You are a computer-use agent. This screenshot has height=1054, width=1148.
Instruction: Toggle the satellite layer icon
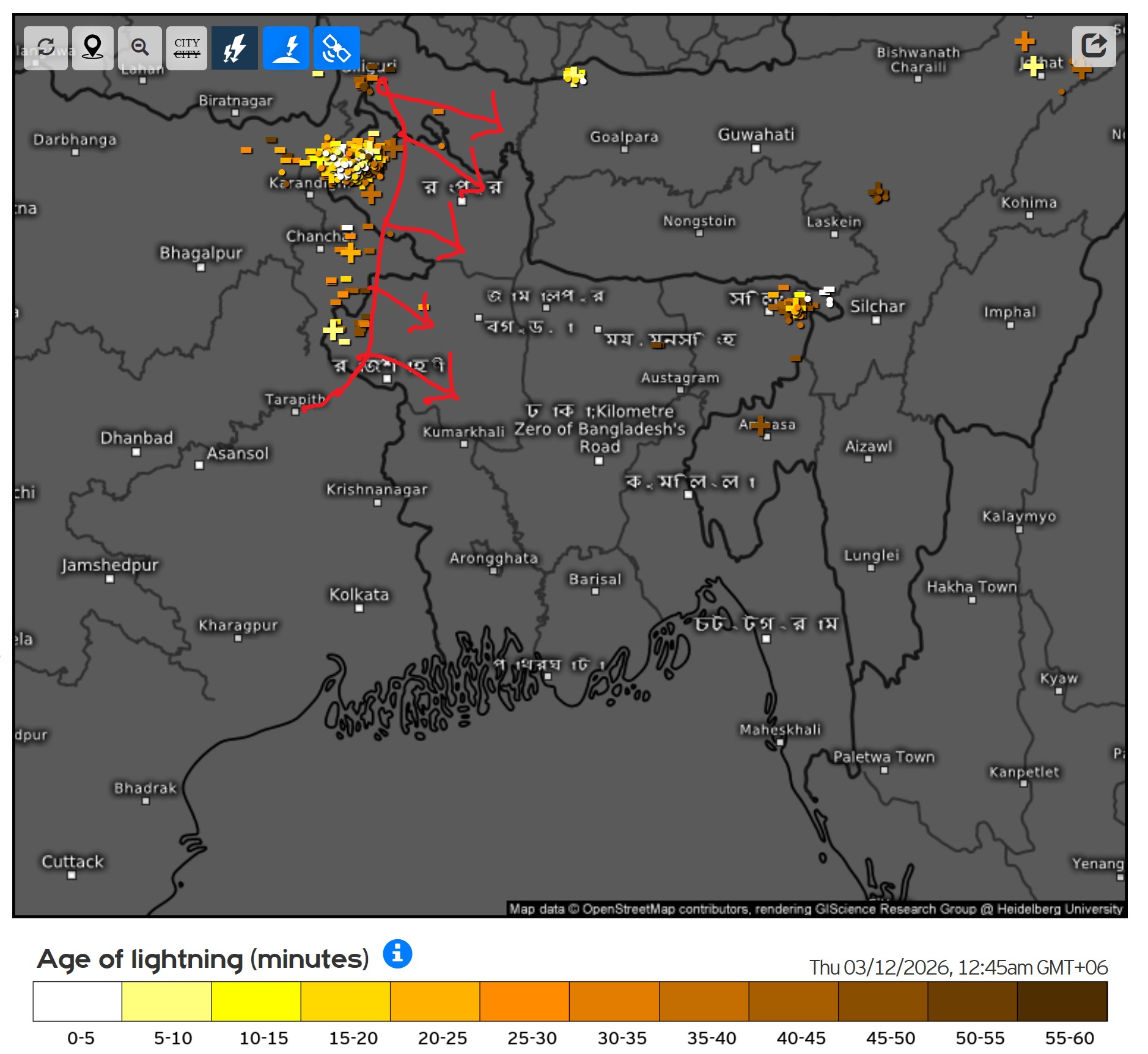tap(336, 48)
